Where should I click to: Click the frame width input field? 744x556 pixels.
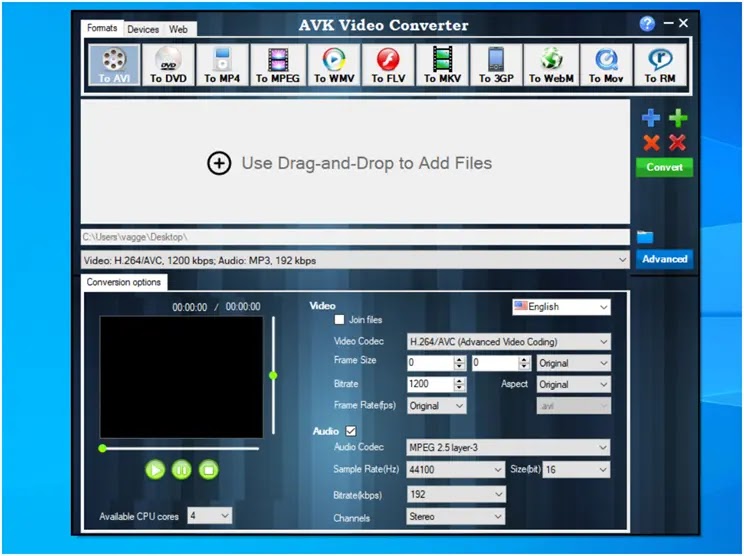coord(430,363)
